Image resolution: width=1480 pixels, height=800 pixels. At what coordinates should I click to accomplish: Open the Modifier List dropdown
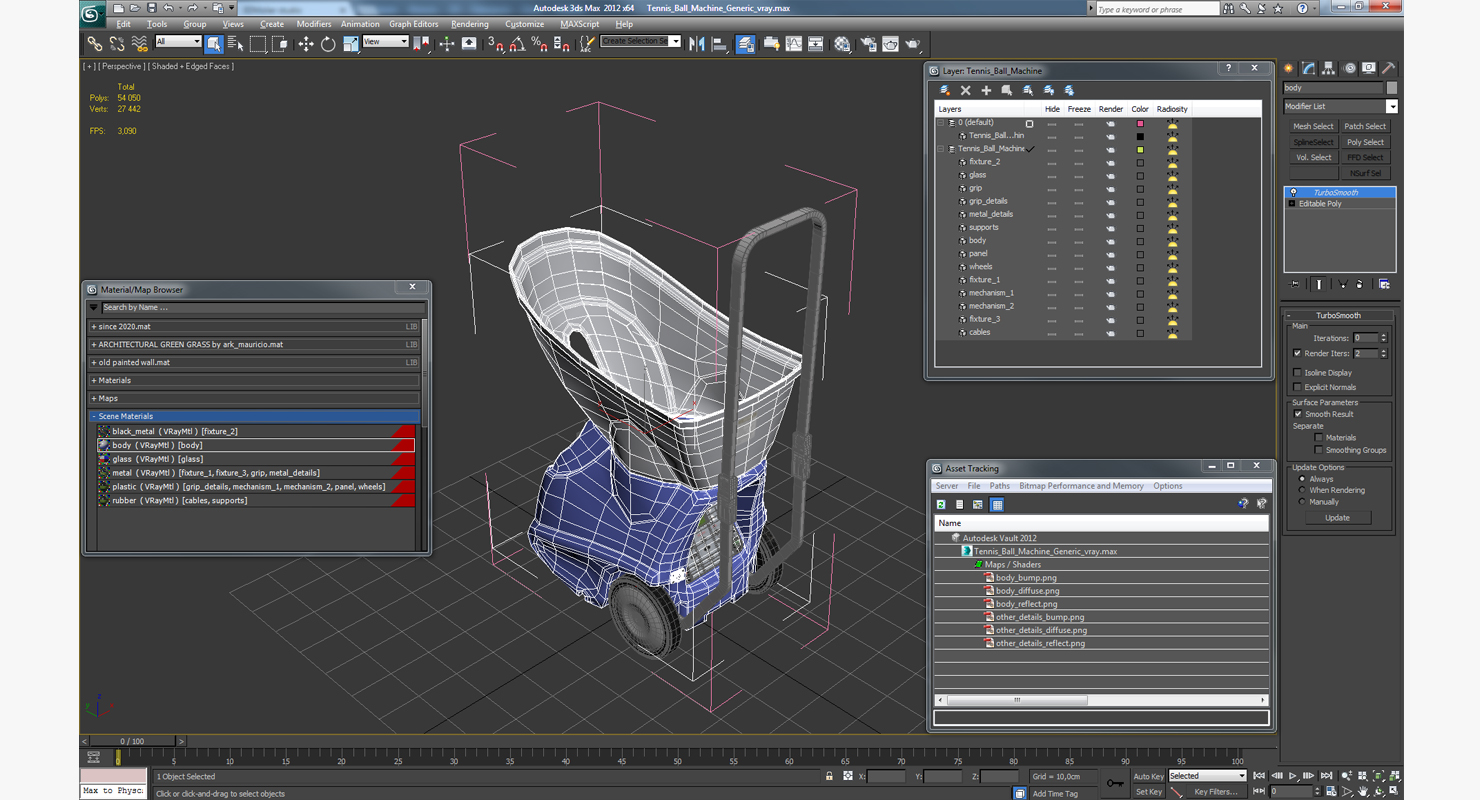click(1340, 106)
